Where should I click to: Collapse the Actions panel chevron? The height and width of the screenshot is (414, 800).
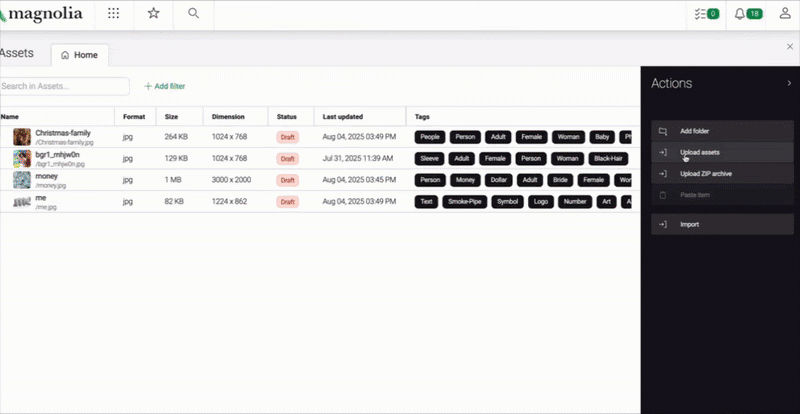(789, 83)
